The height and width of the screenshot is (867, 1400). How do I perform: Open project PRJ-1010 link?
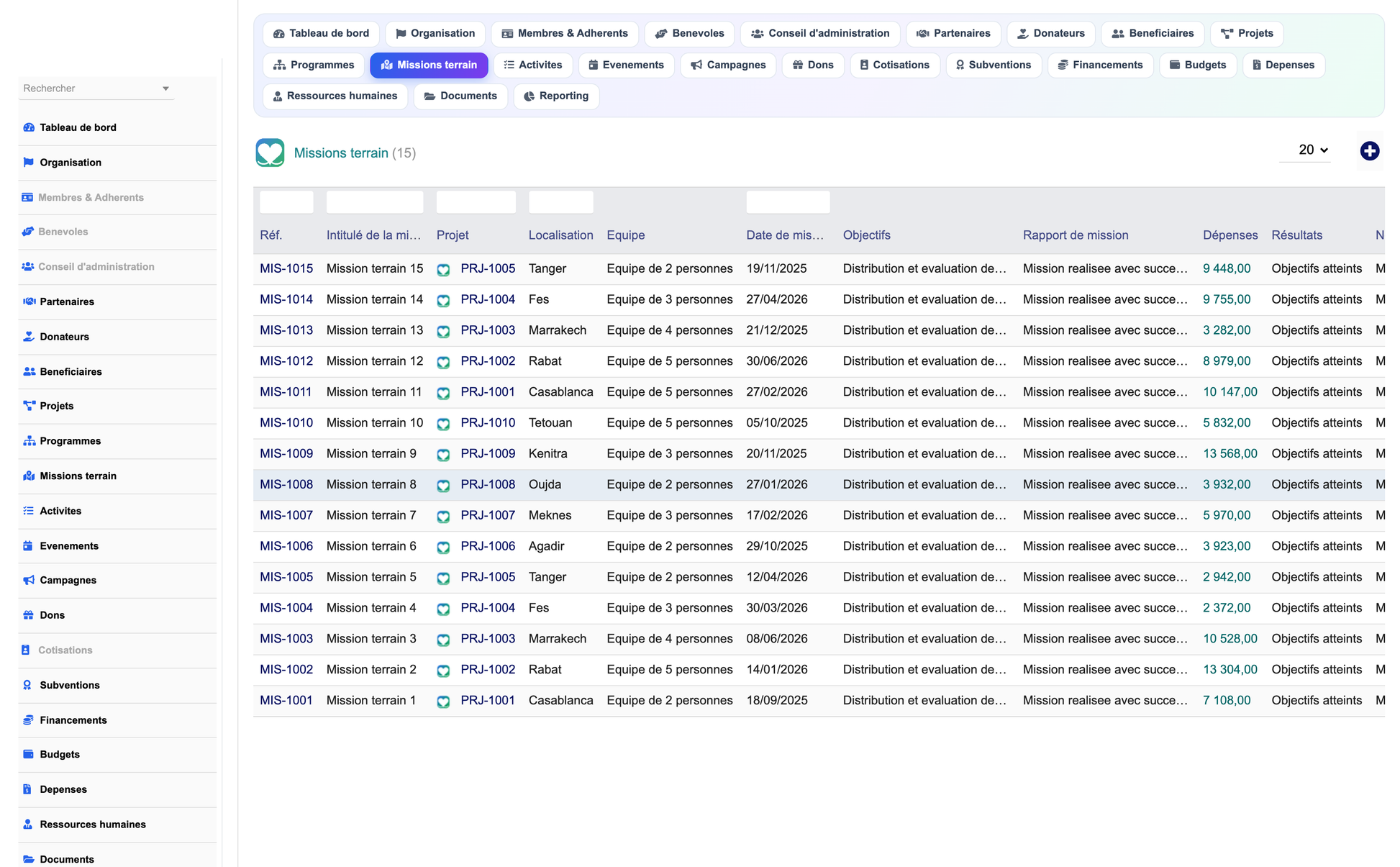(x=488, y=423)
